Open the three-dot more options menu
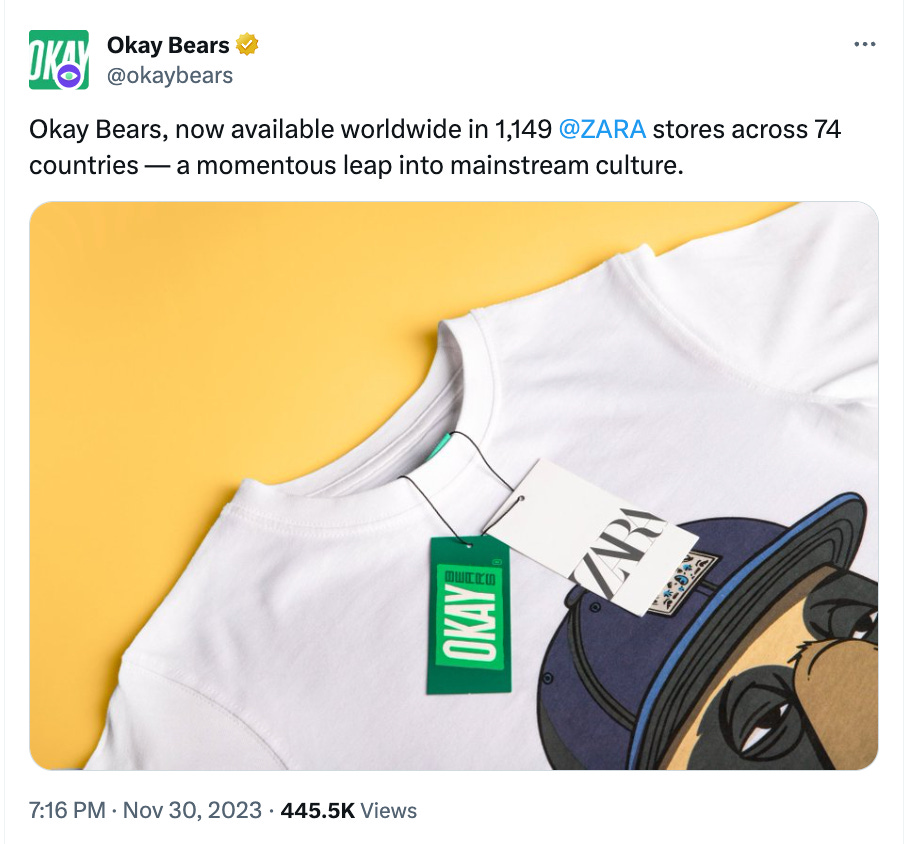Viewport: 906px width, 844px height. pos(864,44)
